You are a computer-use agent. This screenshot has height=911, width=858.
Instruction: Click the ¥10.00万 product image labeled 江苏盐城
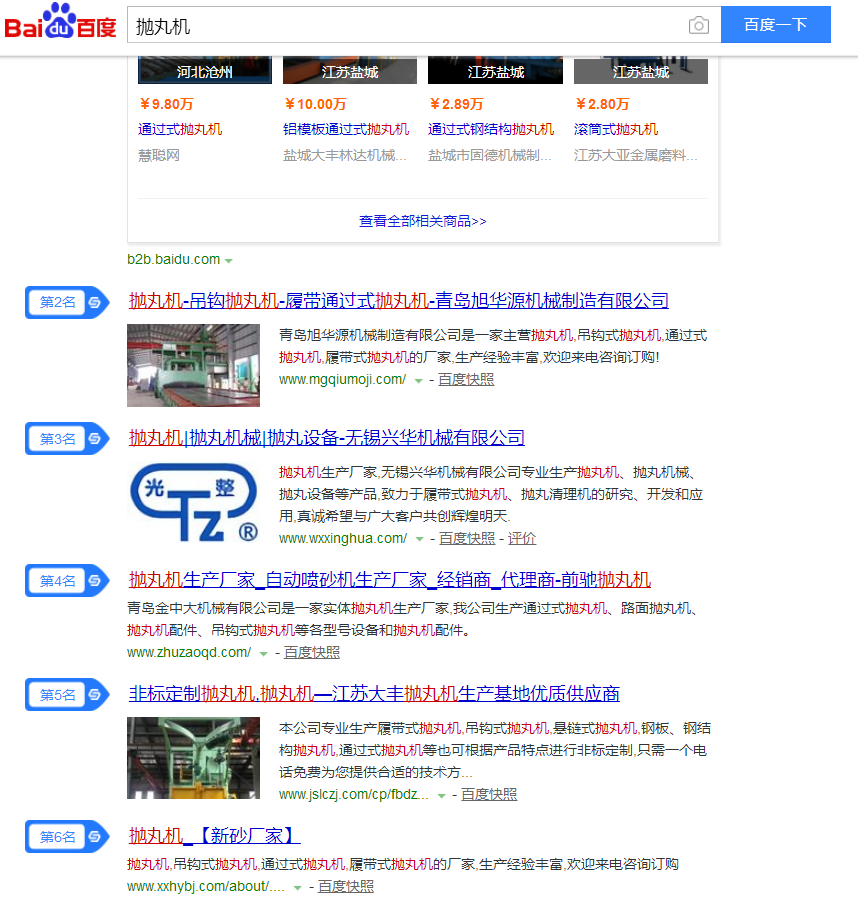tap(350, 70)
